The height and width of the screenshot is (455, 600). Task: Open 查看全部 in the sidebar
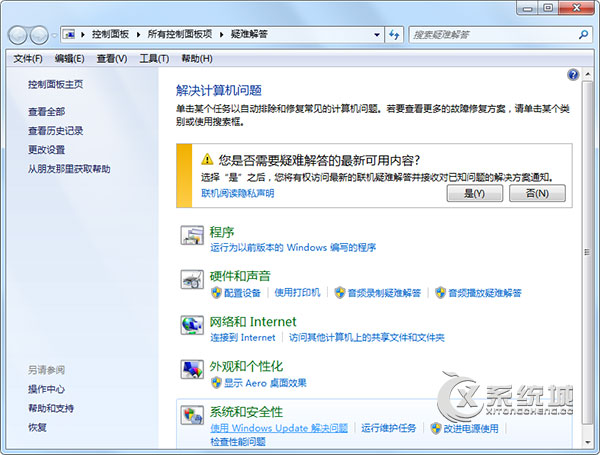(x=46, y=112)
